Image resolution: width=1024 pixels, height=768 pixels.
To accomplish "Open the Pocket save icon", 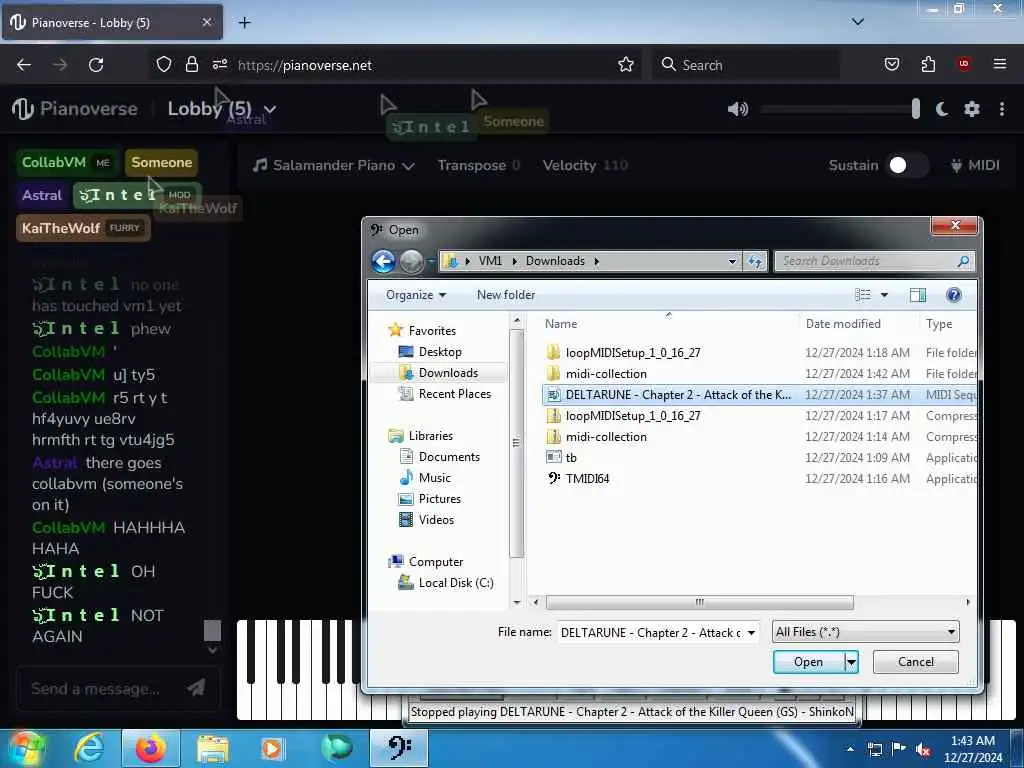I will click(x=891, y=65).
